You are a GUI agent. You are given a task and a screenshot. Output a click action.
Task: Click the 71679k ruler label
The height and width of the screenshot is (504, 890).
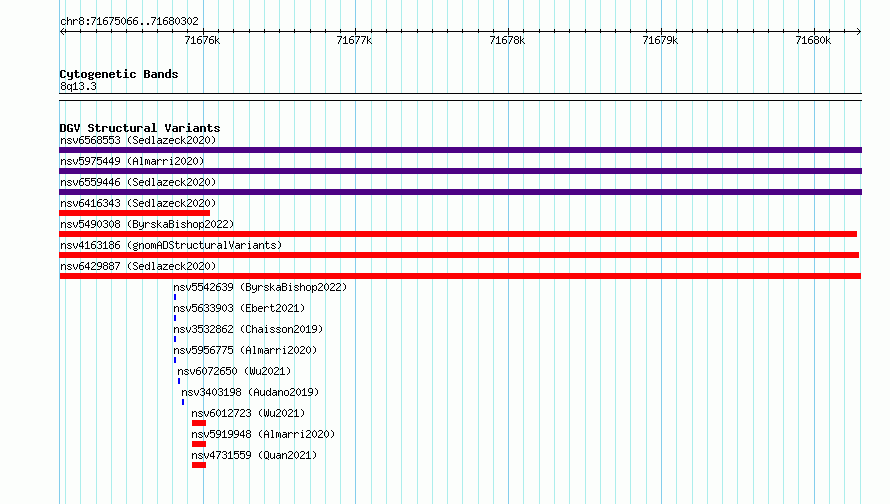coord(660,40)
